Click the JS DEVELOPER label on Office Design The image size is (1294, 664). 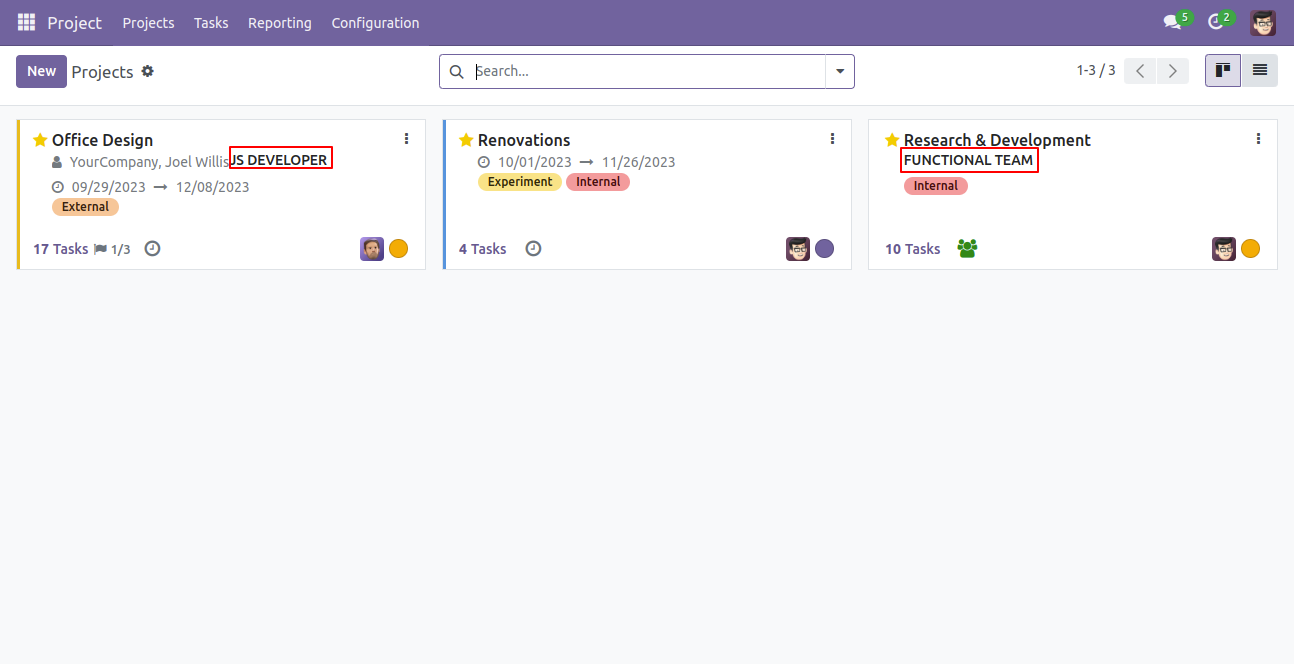click(280, 160)
